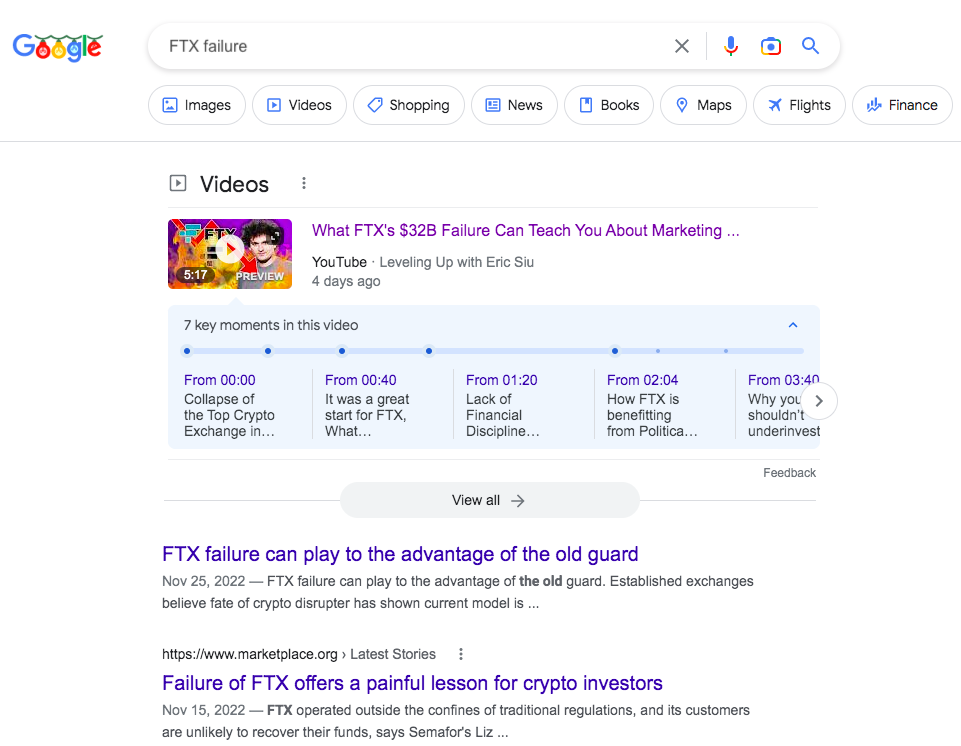
Task: Expand all videos with View all
Action: [489, 500]
